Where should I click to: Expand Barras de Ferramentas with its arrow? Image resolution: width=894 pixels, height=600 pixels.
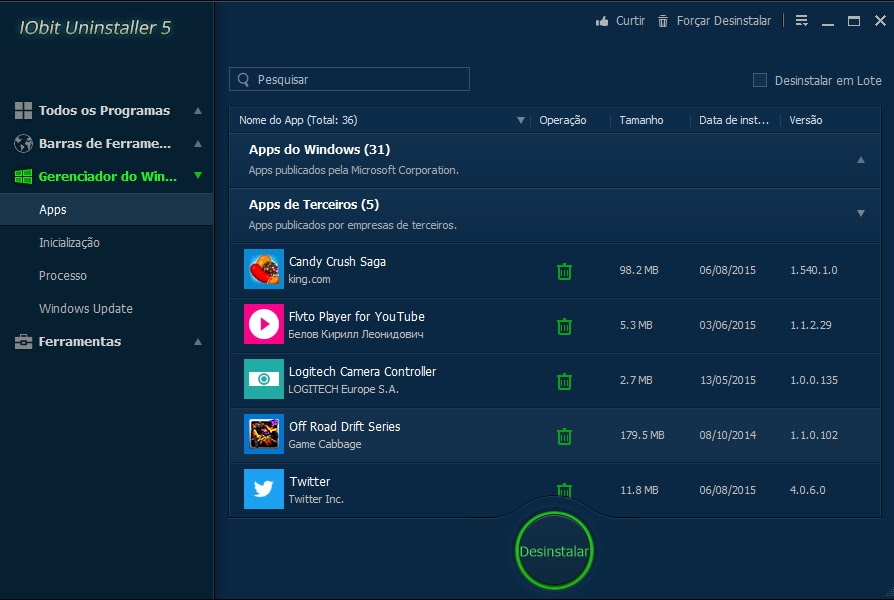click(x=198, y=143)
